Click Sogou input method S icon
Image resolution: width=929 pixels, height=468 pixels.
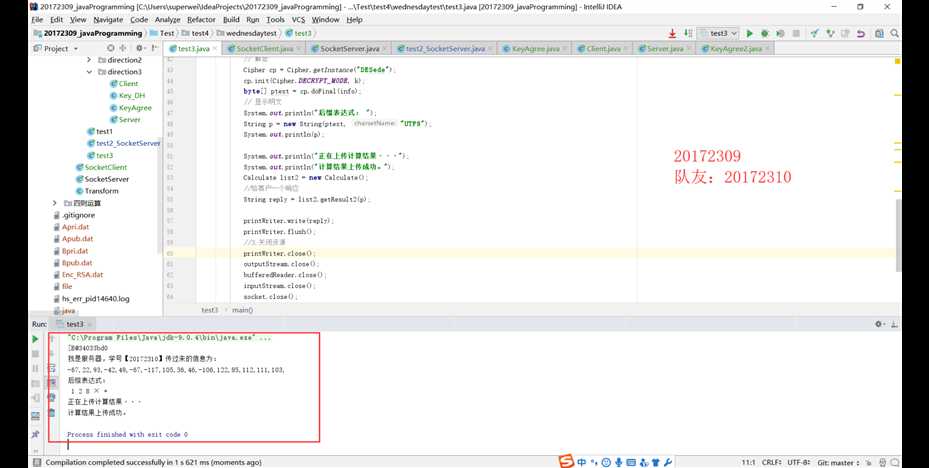pyautogui.click(x=567, y=461)
